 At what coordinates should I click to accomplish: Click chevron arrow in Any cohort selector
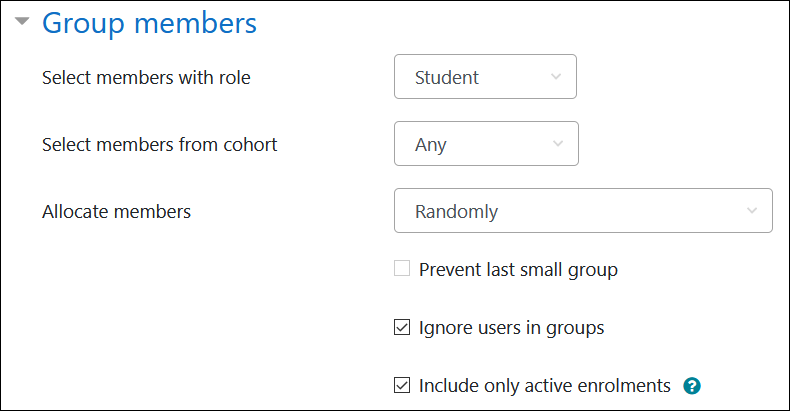[558, 144]
